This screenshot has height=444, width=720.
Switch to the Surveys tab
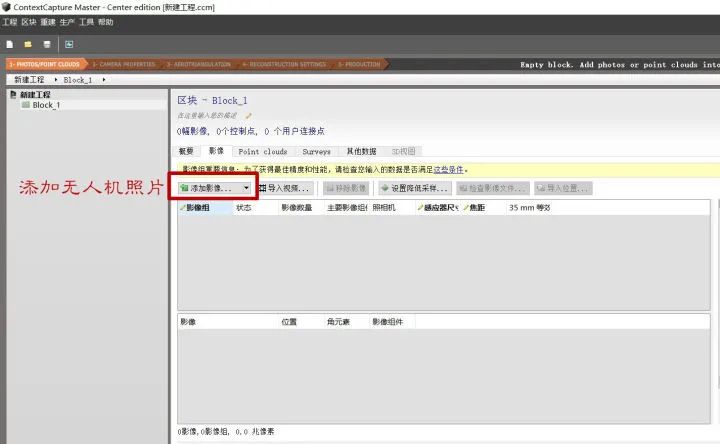click(316, 152)
